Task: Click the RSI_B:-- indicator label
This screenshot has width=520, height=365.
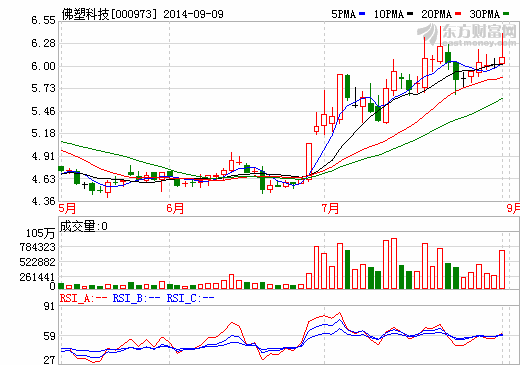Action: pyautogui.click(x=136, y=298)
